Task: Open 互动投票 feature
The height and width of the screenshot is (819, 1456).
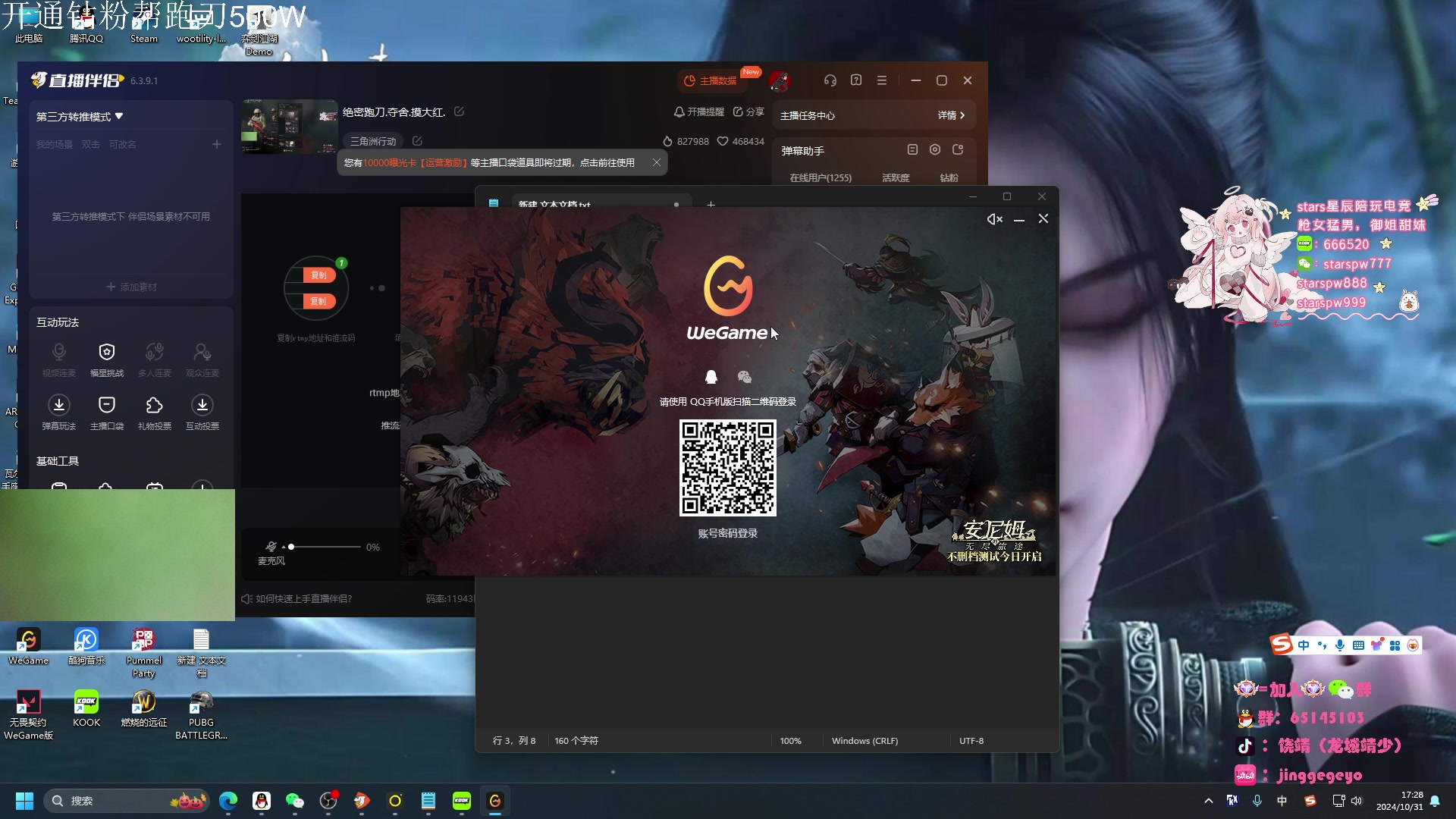Action: point(202,413)
